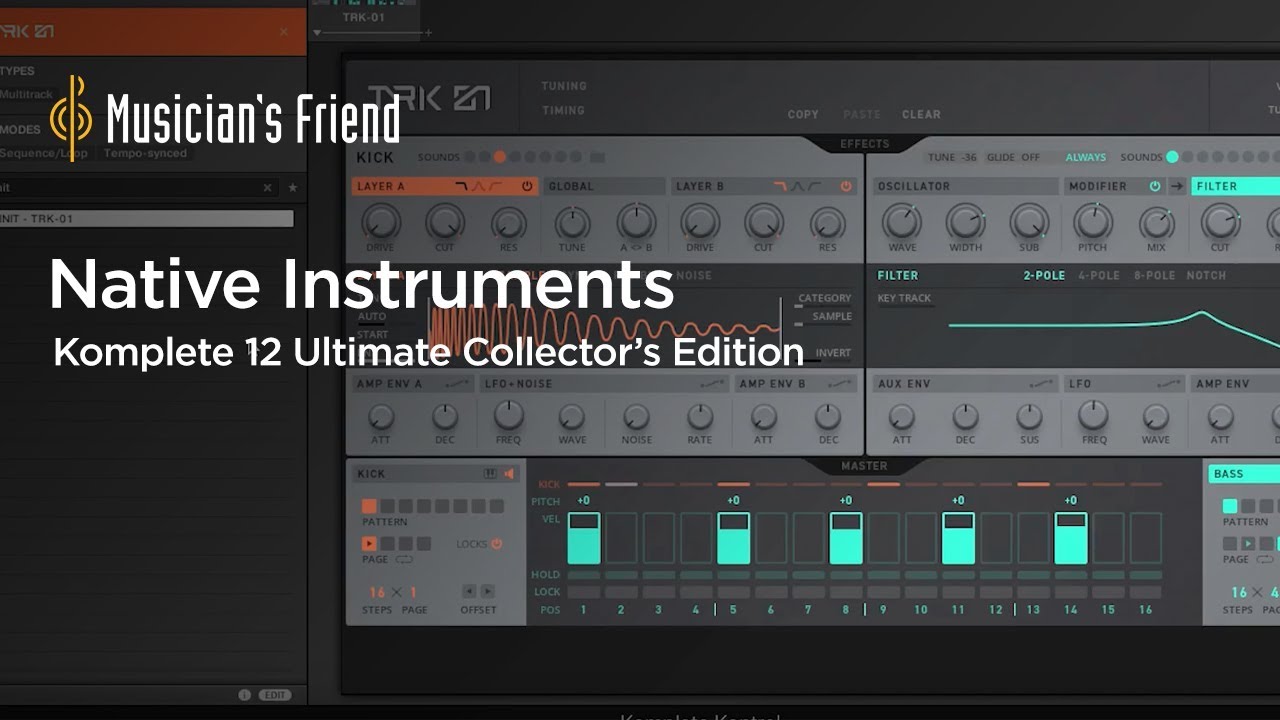This screenshot has height=720, width=1280.
Task: Select the first Kick page play square
Action: [369, 544]
